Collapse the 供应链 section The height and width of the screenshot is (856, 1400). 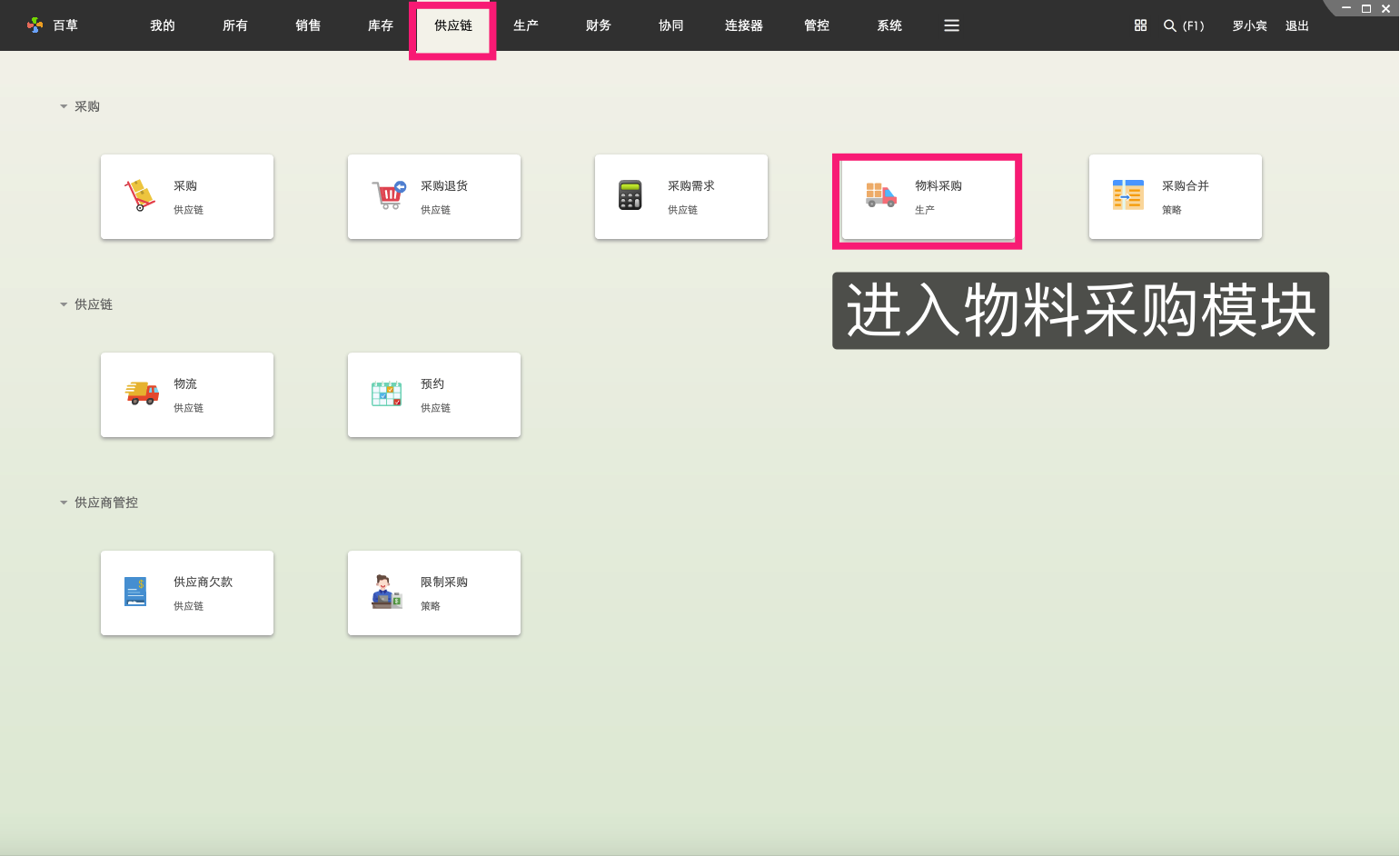tap(63, 304)
